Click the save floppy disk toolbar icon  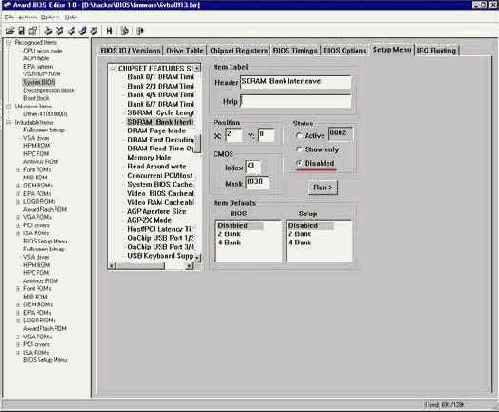21,31
